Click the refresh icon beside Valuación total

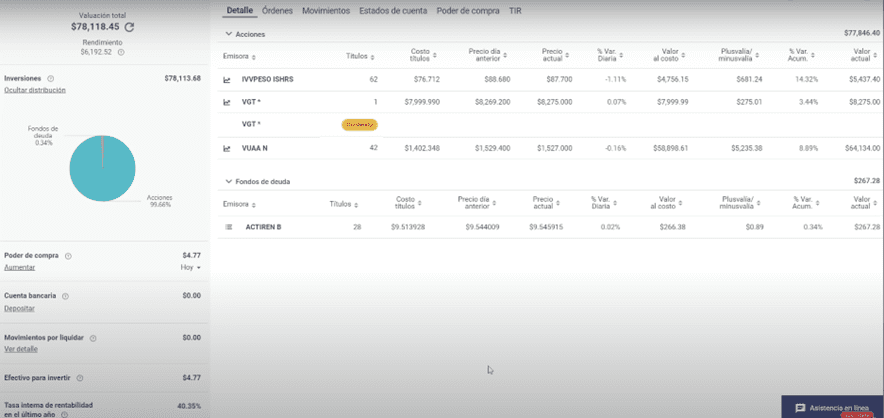pos(129,27)
